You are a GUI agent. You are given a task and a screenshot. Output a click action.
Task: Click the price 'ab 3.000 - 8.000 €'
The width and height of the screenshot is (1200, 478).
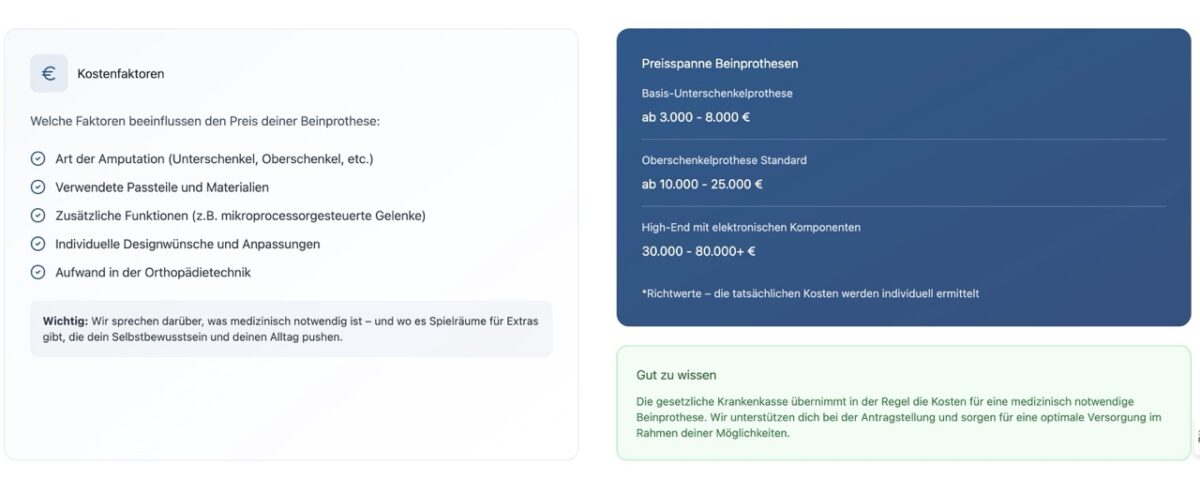696,117
